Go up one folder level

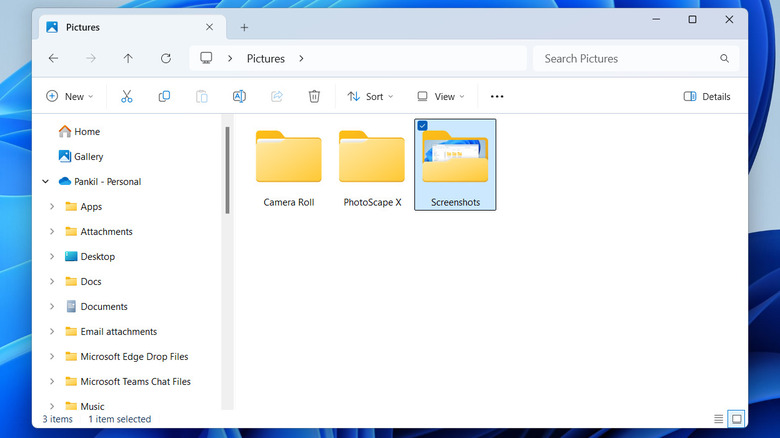point(128,59)
